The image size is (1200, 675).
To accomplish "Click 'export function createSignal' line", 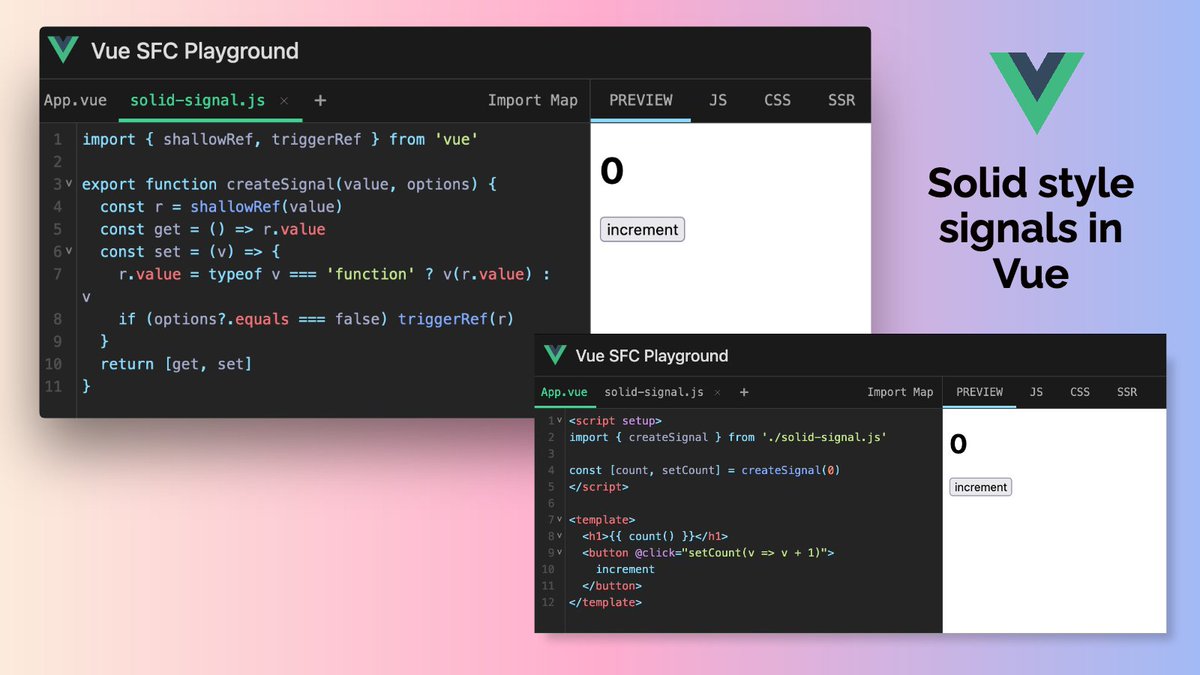I will (289, 184).
